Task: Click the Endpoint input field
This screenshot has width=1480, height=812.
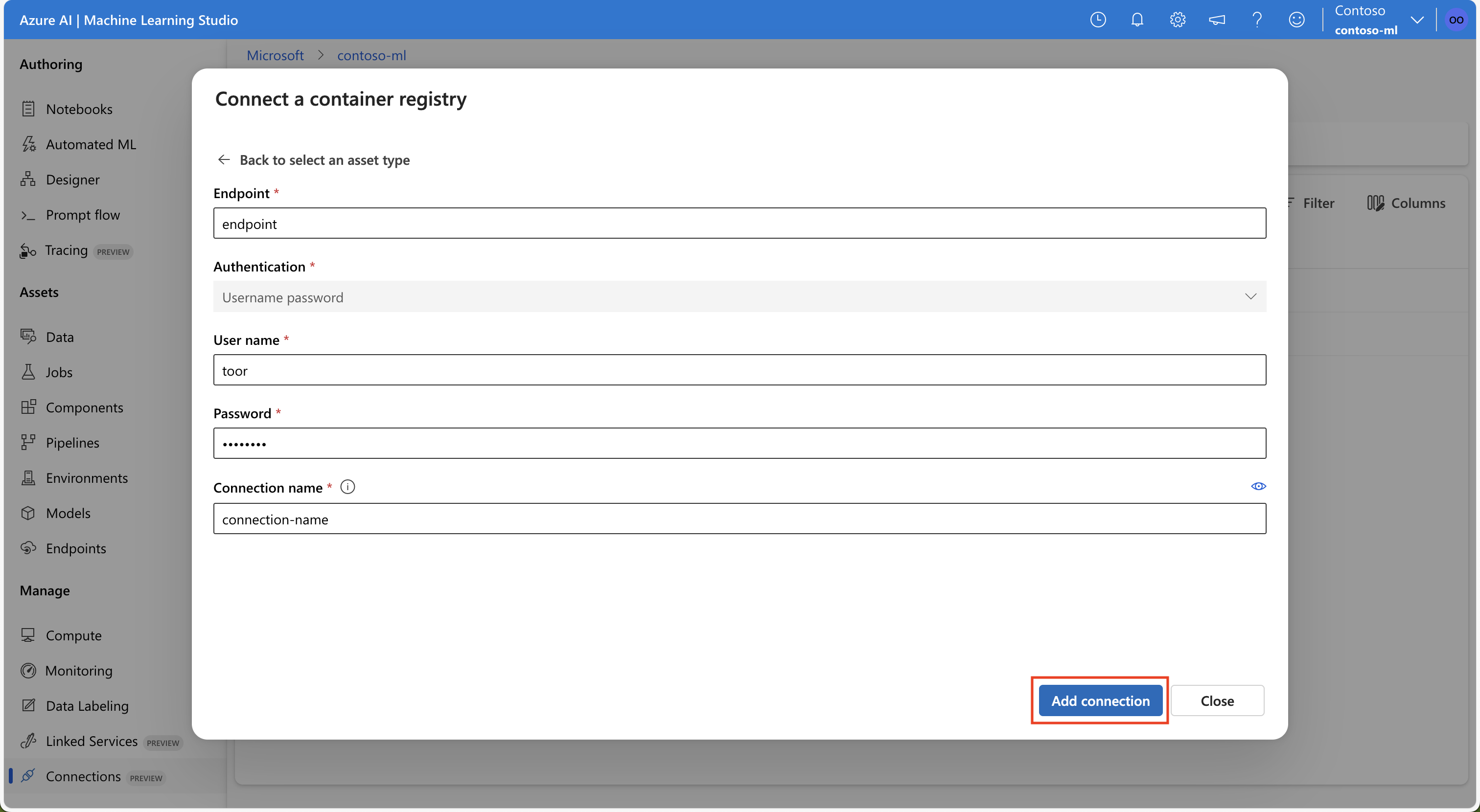Action: pos(739,222)
